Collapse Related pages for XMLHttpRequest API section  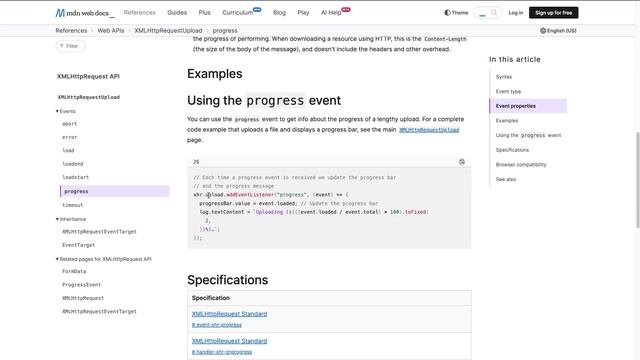tap(104, 259)
